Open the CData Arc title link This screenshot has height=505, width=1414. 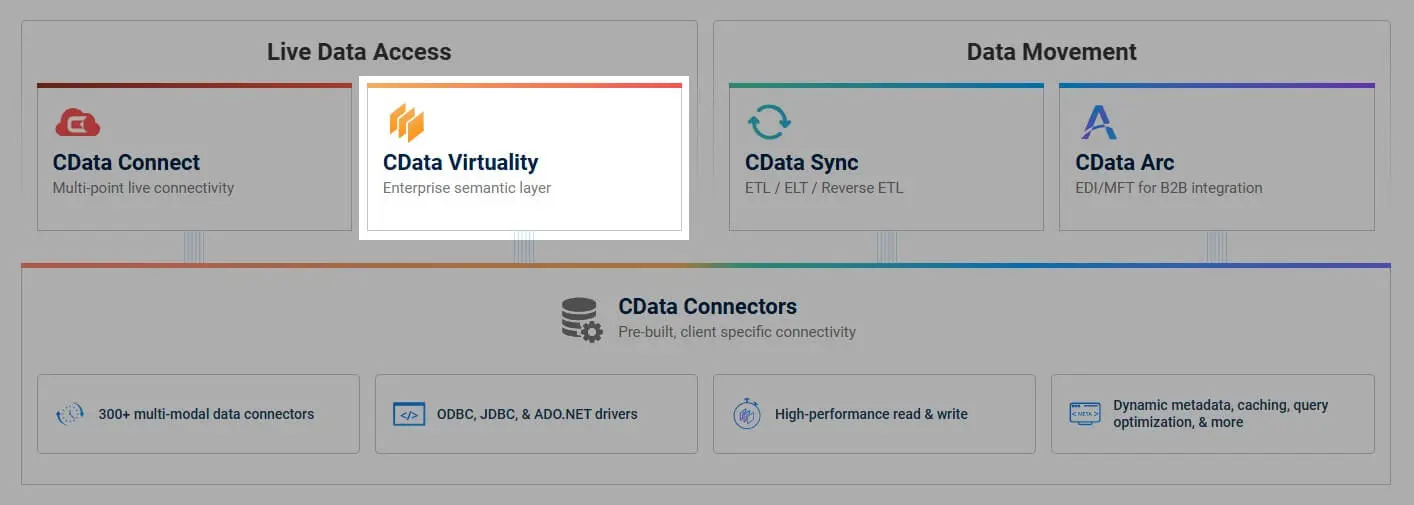(1124, 162)
